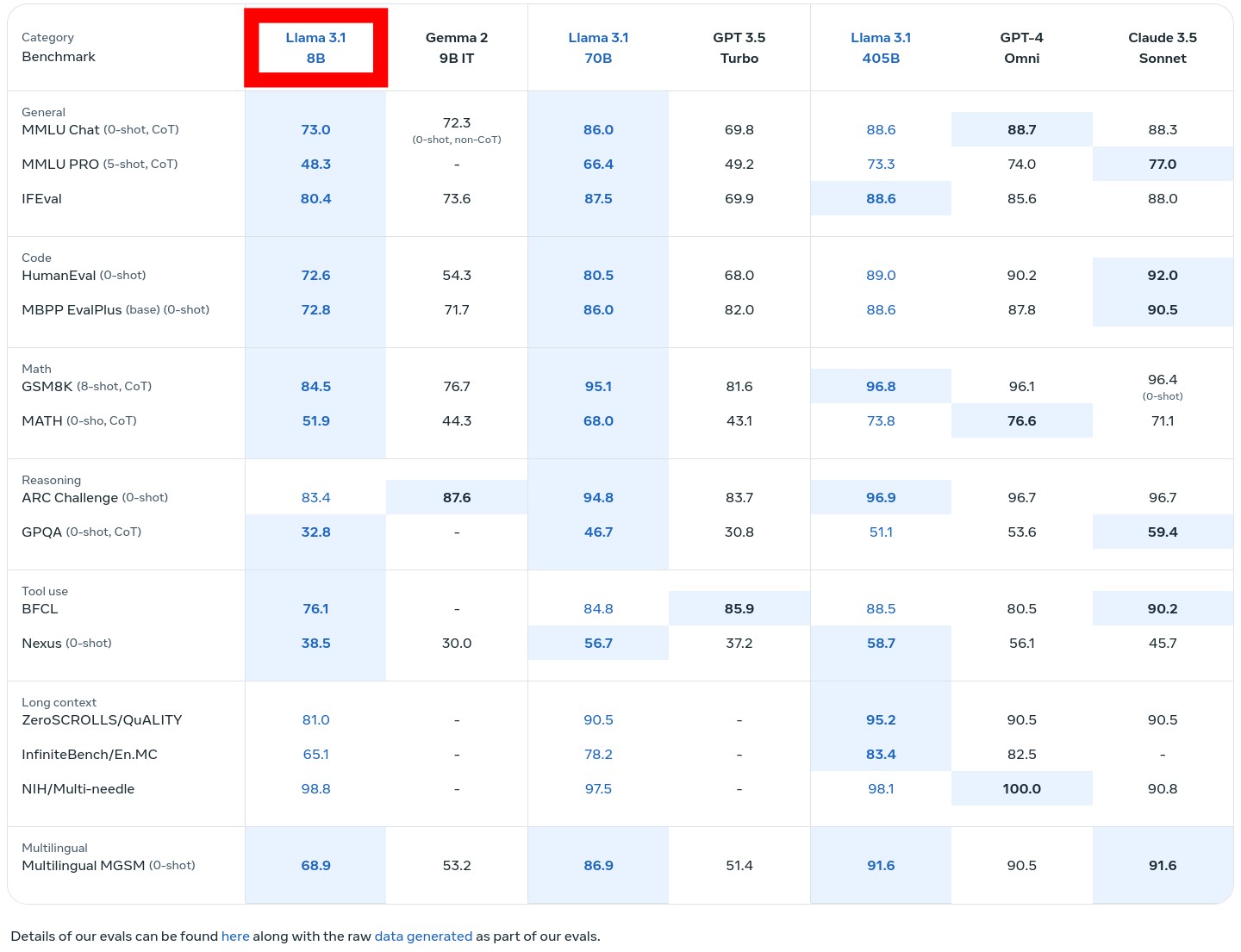Select the Gemma 2 9B IT column header

[x=457, y=48]
